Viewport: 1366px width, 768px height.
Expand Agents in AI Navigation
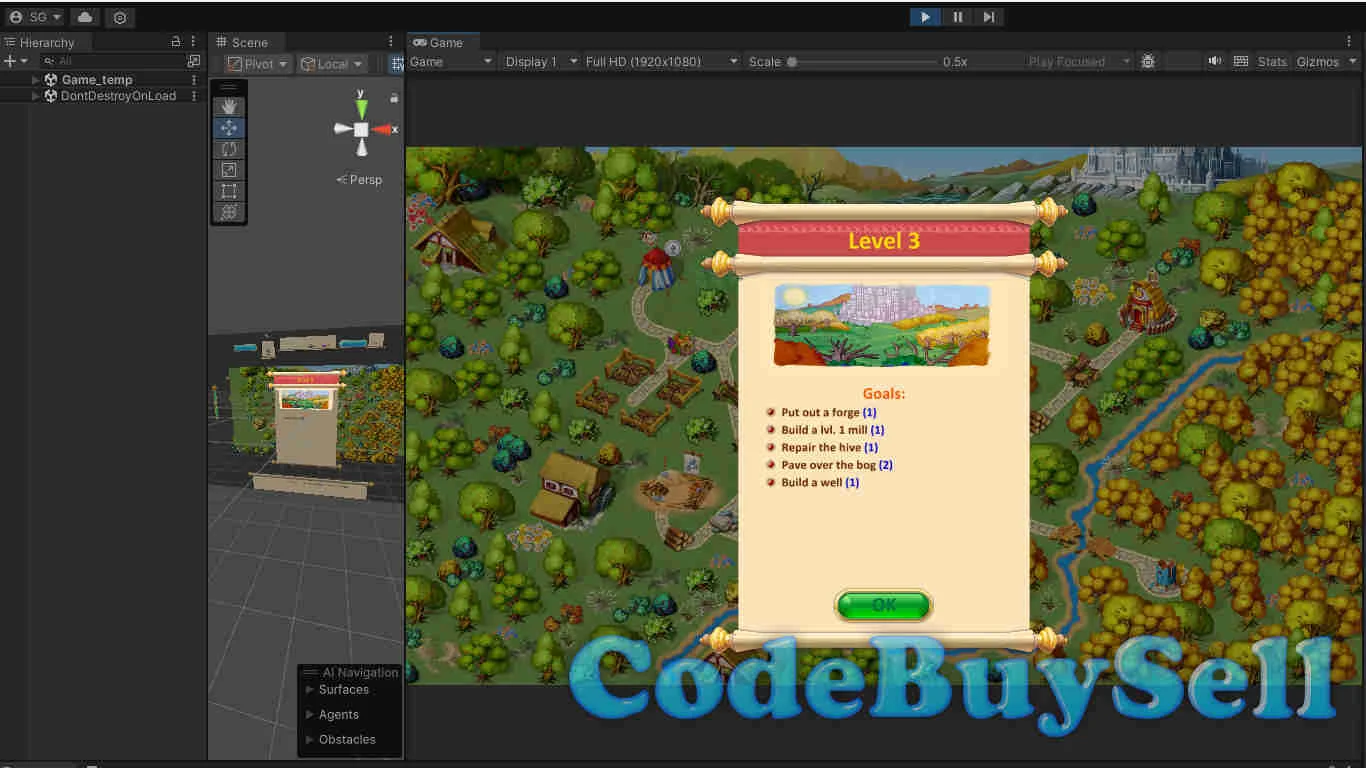(310, 715)
